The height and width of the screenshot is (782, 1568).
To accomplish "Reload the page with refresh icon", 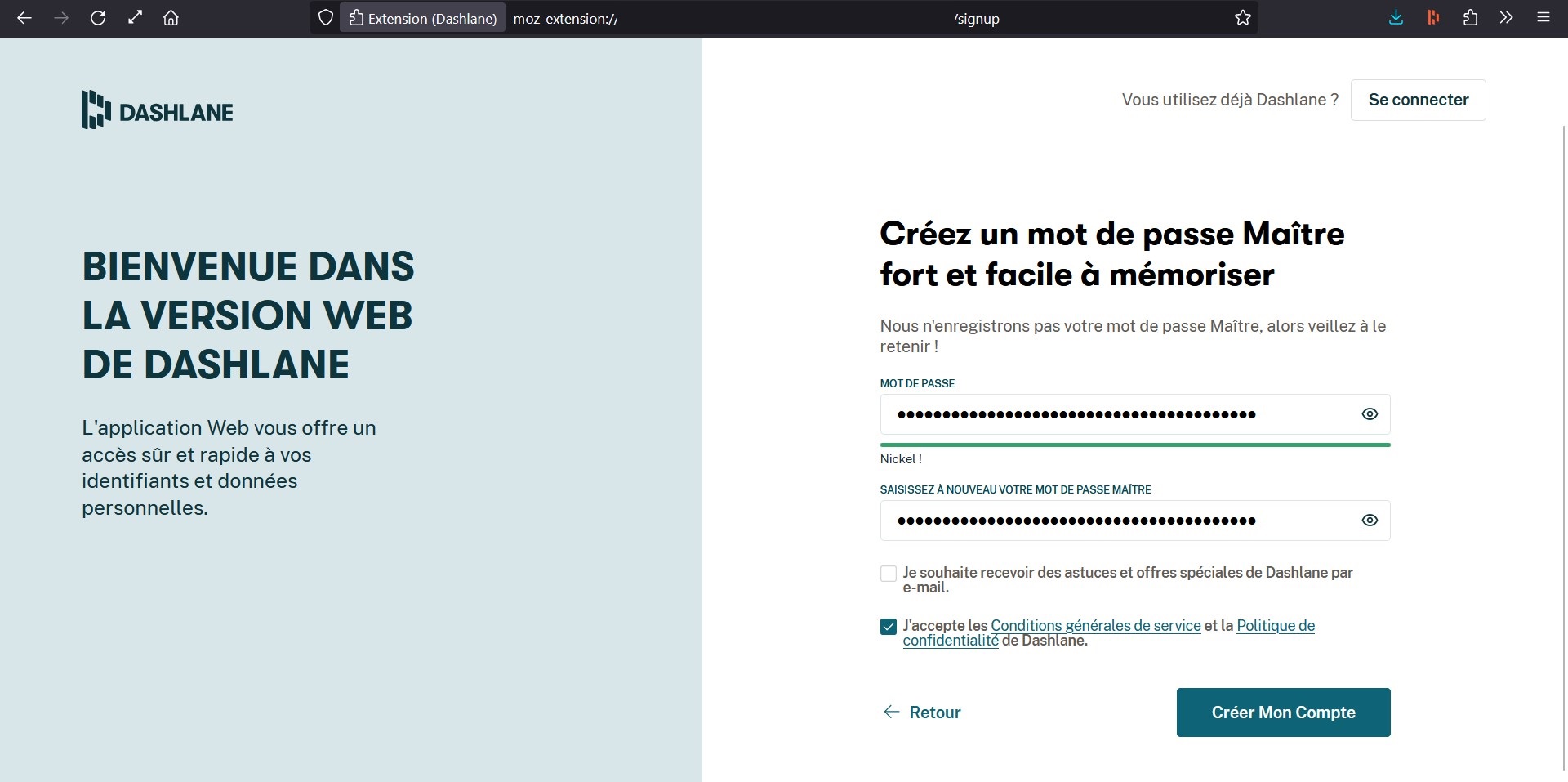I will click(98, 18).
